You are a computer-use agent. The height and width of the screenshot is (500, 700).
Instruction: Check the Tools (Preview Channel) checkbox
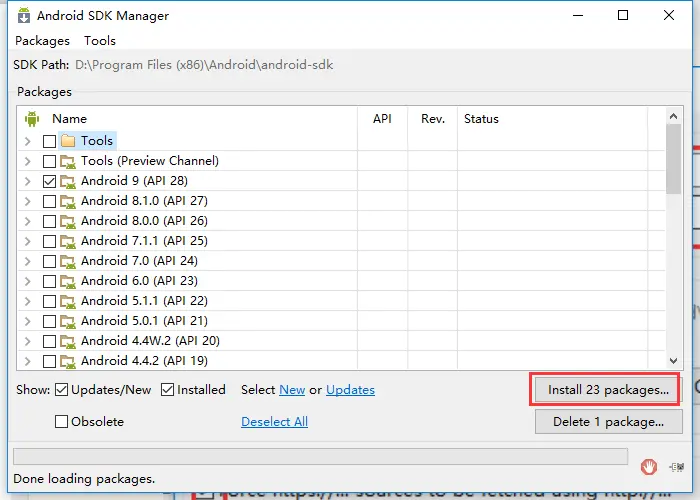click(x=49, y=161)
